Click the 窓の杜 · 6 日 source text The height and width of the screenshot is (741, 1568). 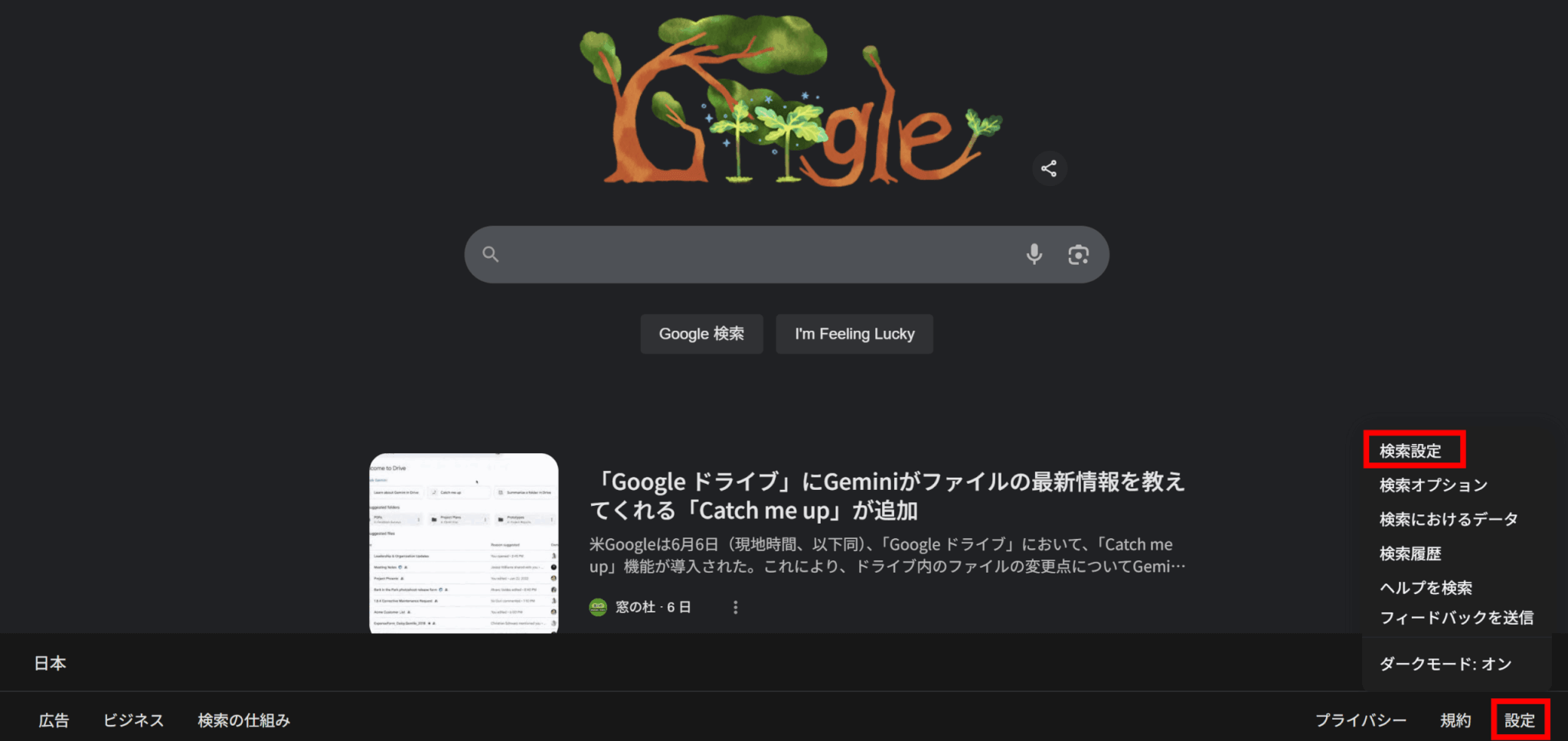653,607
